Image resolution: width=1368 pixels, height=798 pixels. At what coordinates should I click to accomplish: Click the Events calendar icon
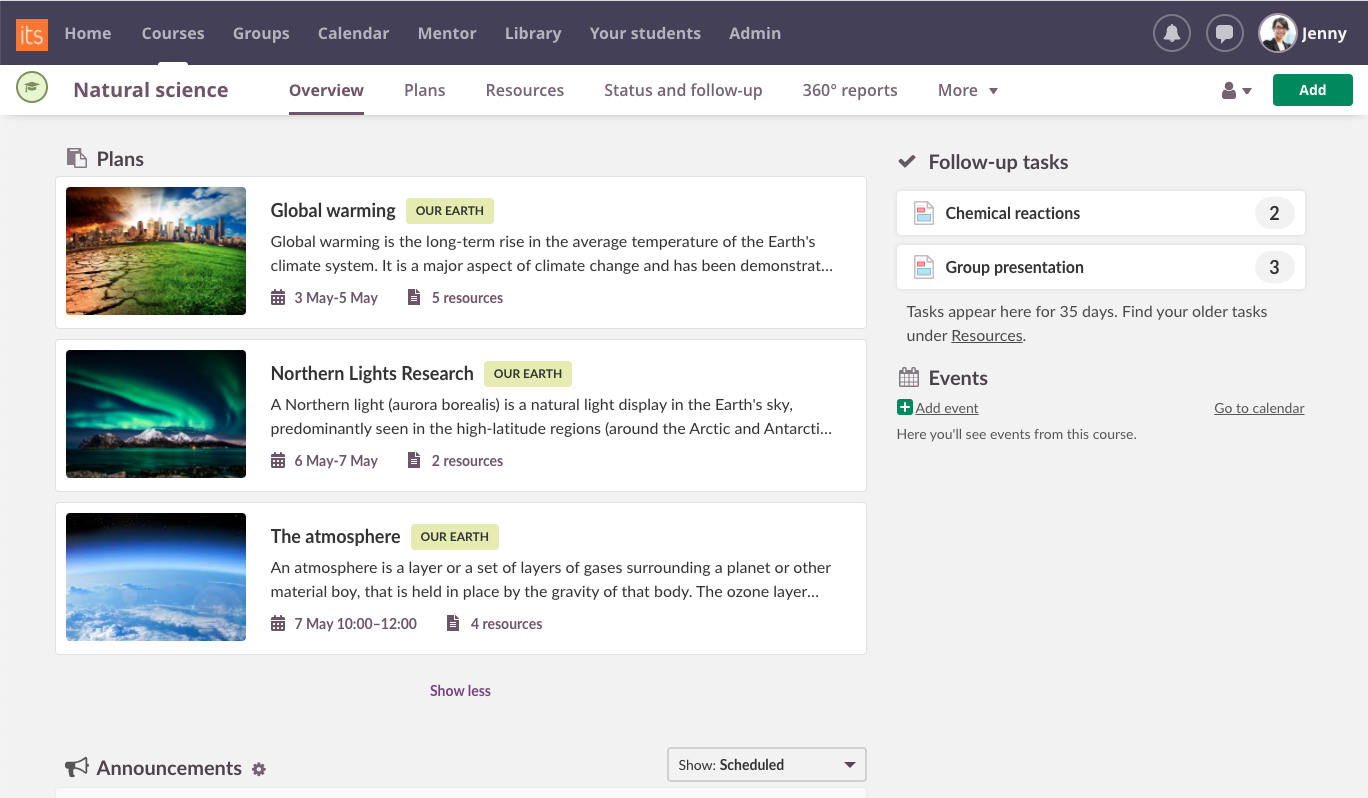pyautogui.click(x=908, y=377)
